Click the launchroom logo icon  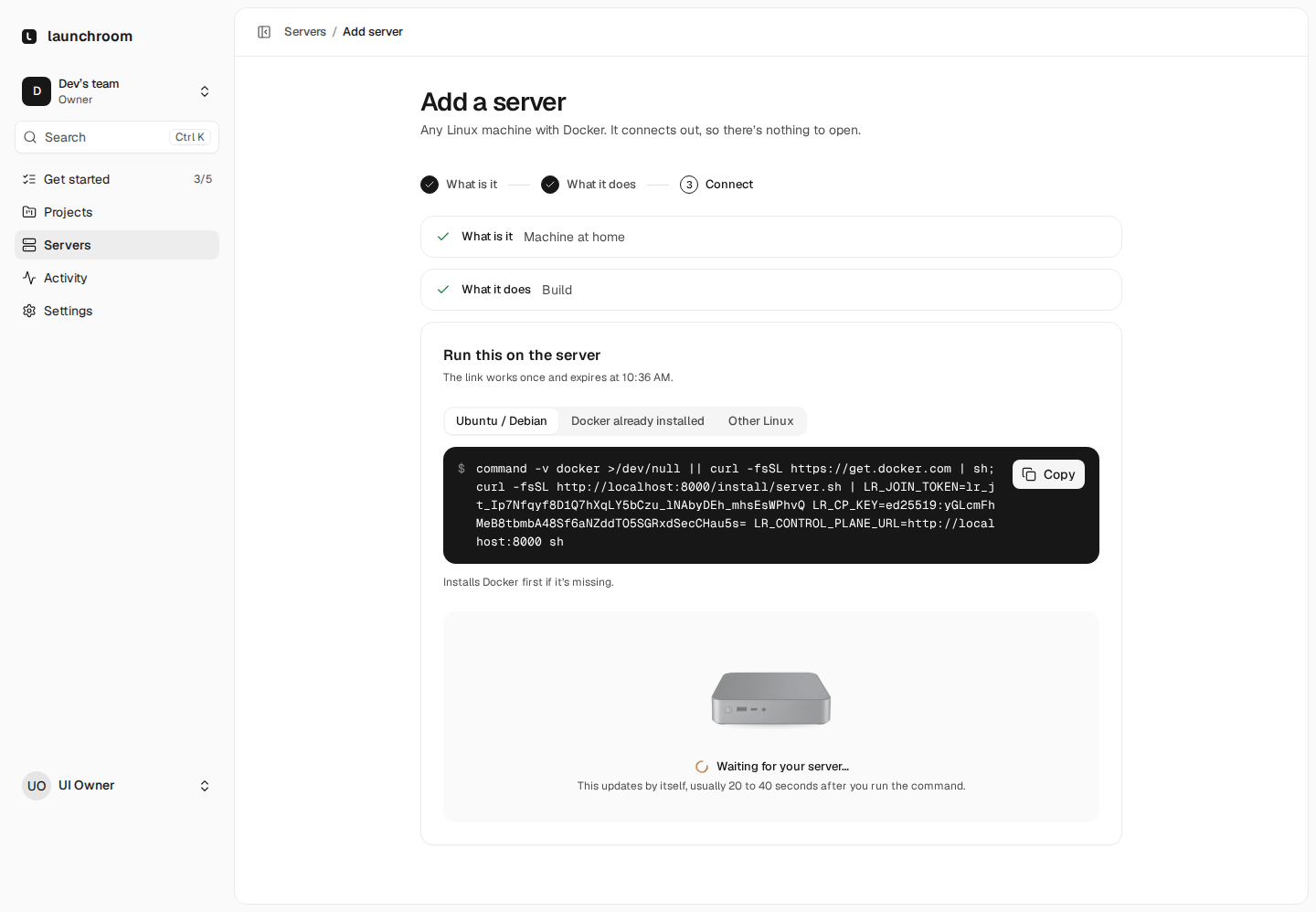[x=29, y=37]
